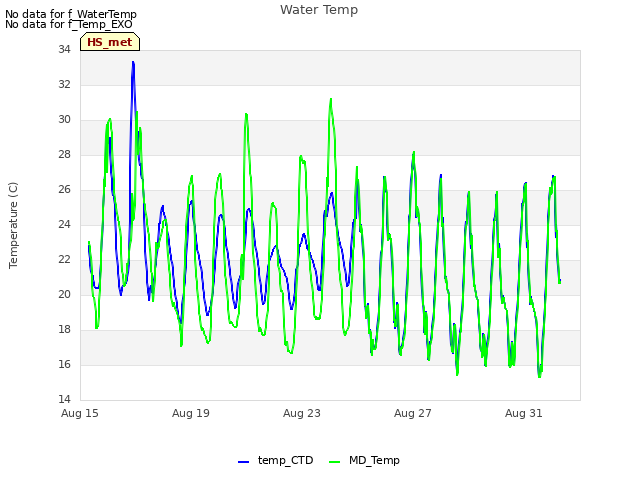
Task: Click the Aug 31 x-axis tick label
Action: (524, 413)
